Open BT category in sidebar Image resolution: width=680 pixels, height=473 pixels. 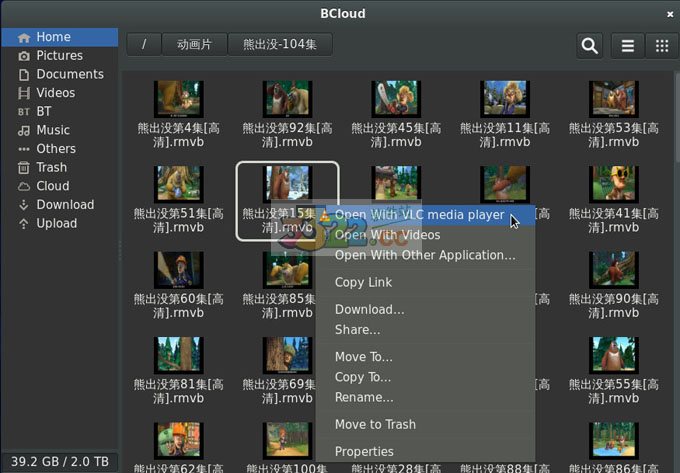(59, 112)
